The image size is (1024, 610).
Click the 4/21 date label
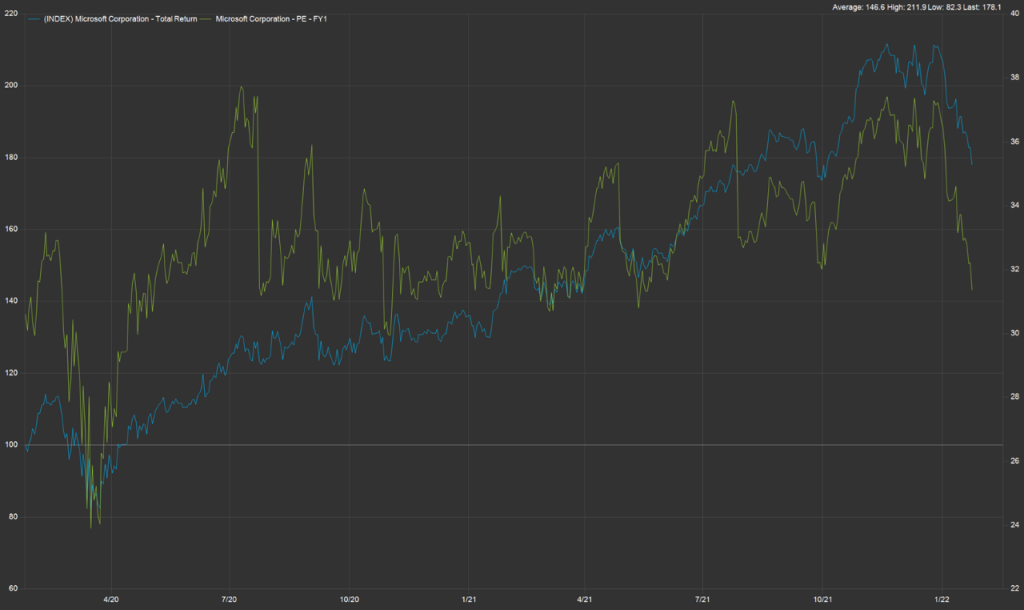click(584, 599)
